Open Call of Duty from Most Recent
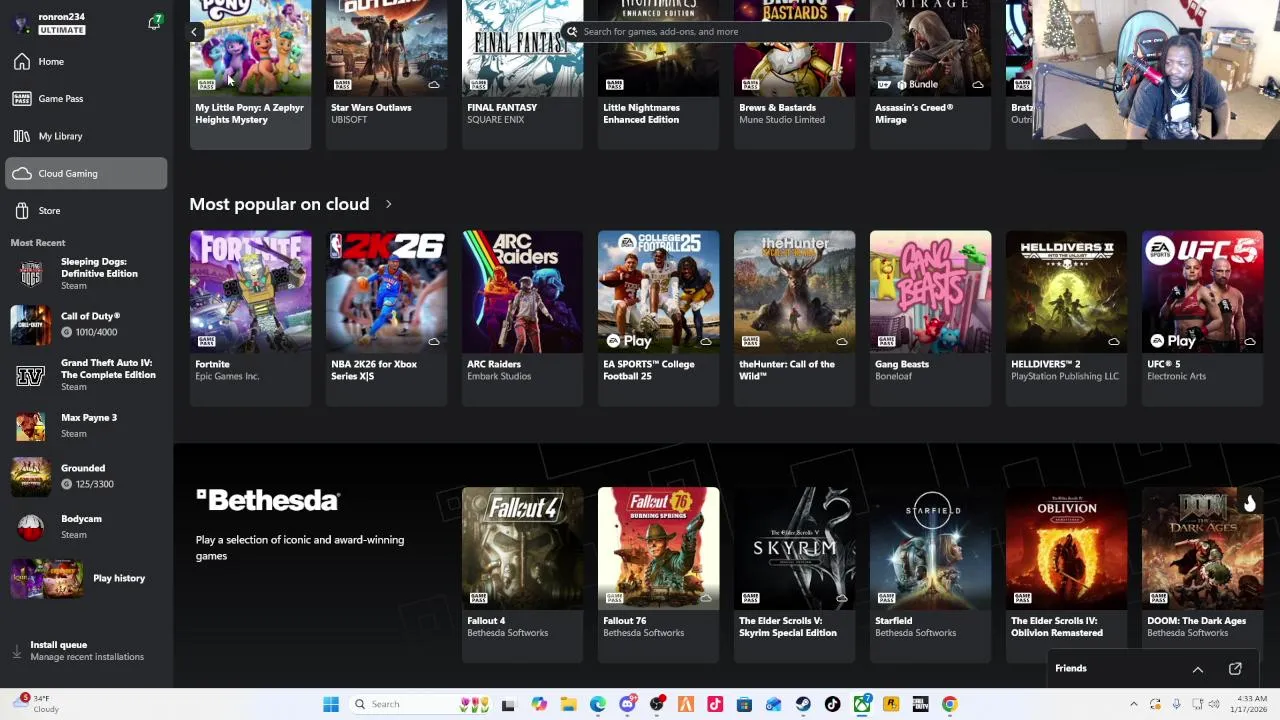 click(86, 324)
